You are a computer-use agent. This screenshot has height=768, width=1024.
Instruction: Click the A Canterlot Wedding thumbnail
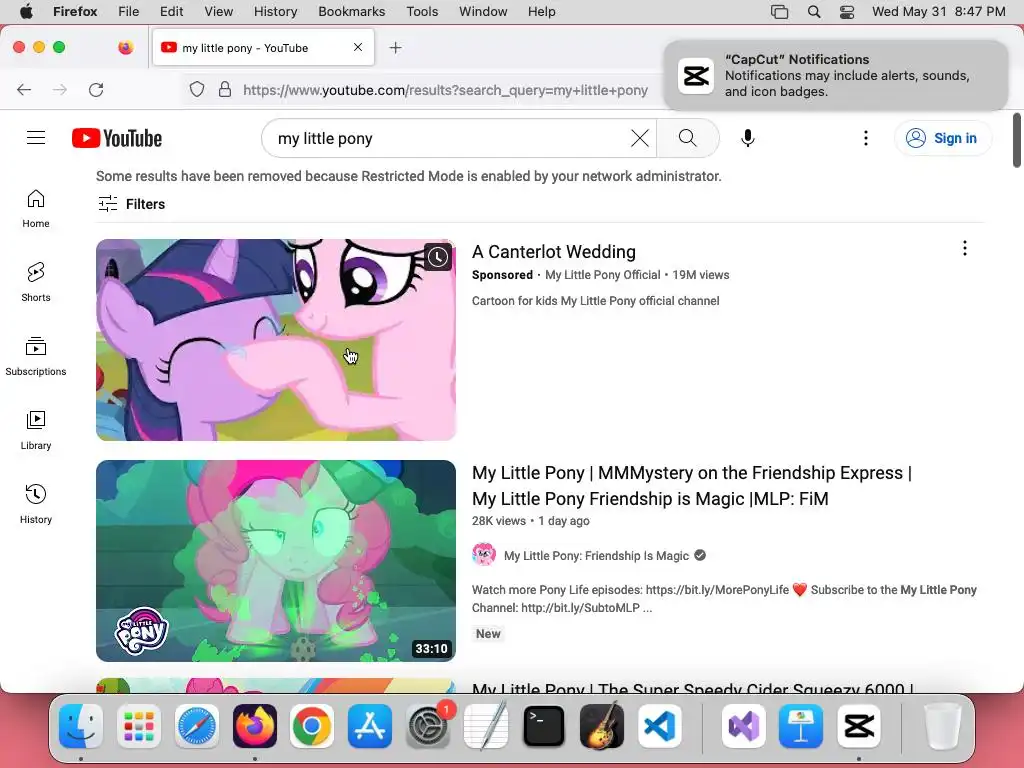276,340
